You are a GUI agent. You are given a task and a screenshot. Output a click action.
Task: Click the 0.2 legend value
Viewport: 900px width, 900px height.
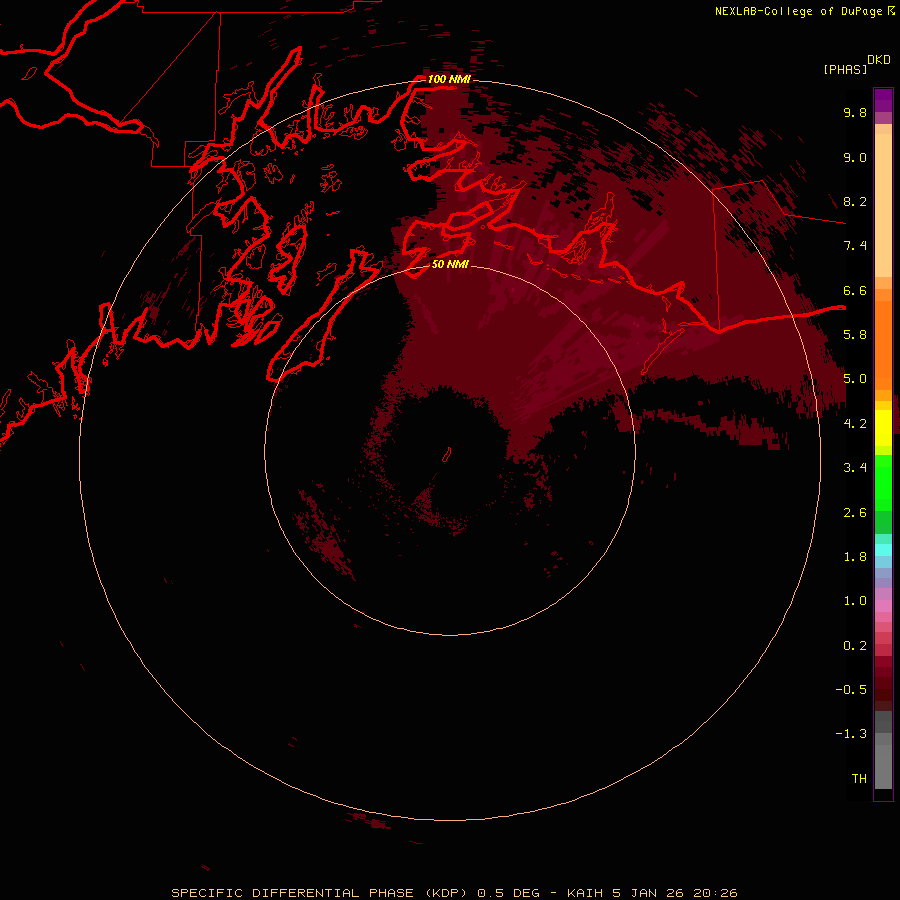pyautogui.click(x=855, y=646)
